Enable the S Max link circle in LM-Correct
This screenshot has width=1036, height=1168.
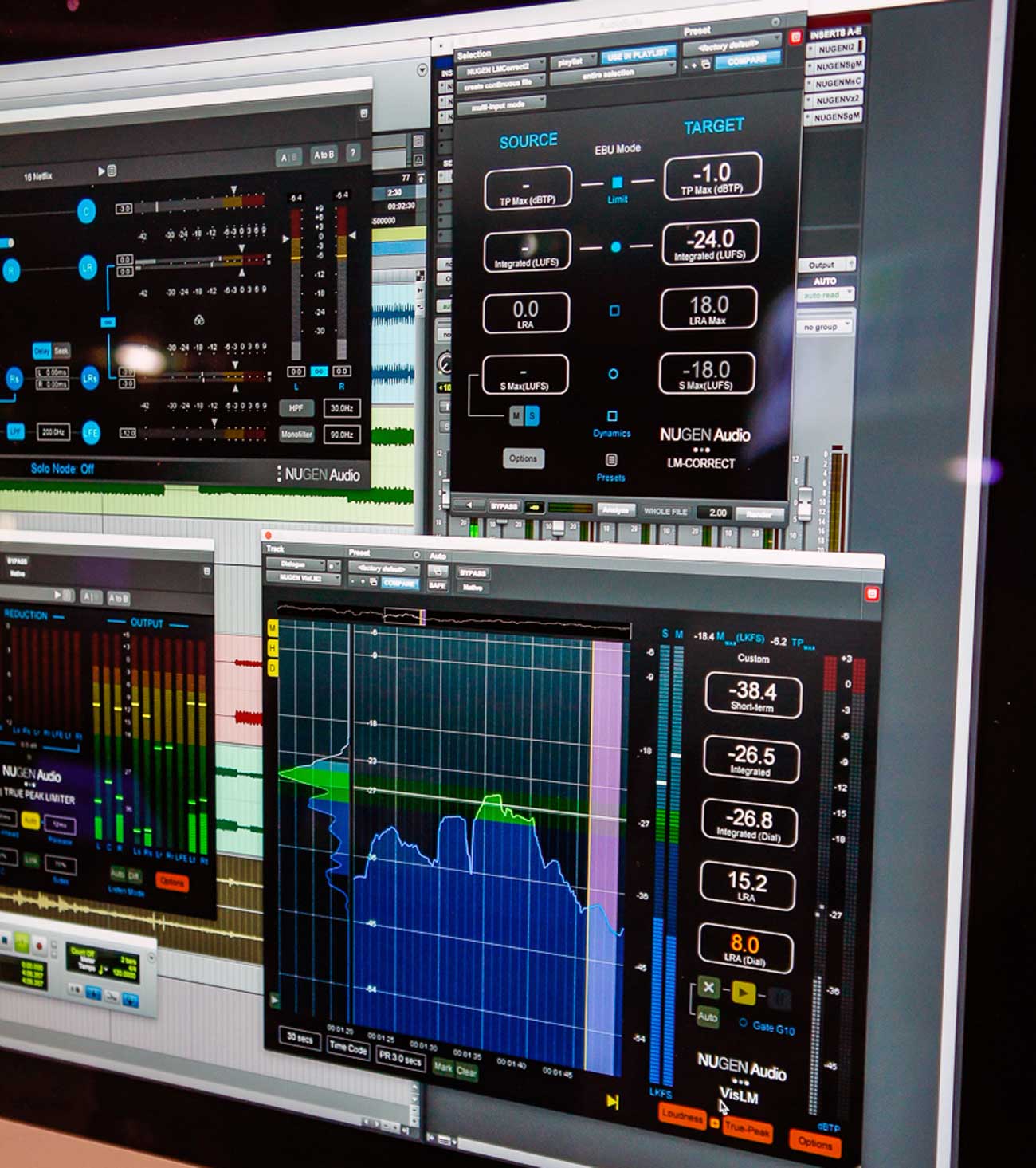point(613,373)
